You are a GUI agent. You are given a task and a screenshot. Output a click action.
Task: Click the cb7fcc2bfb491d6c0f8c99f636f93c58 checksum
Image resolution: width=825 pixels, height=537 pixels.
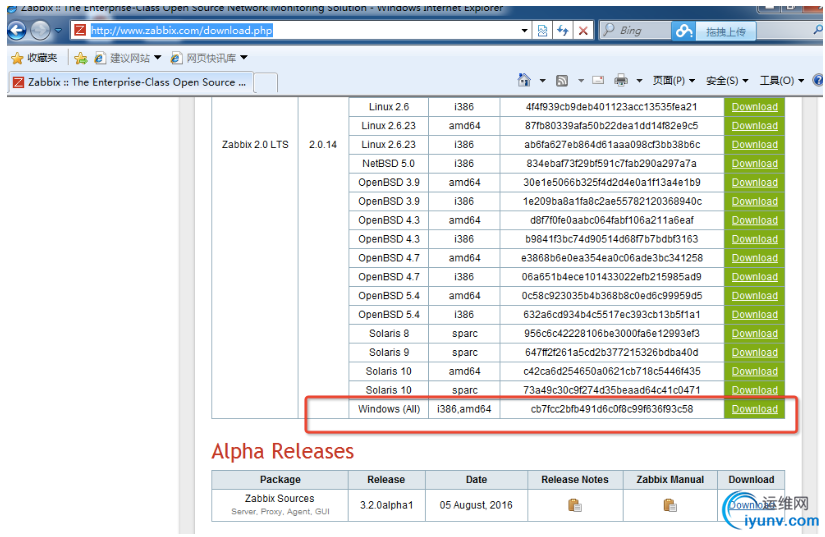pyautogui.click(x=611, y=409)
